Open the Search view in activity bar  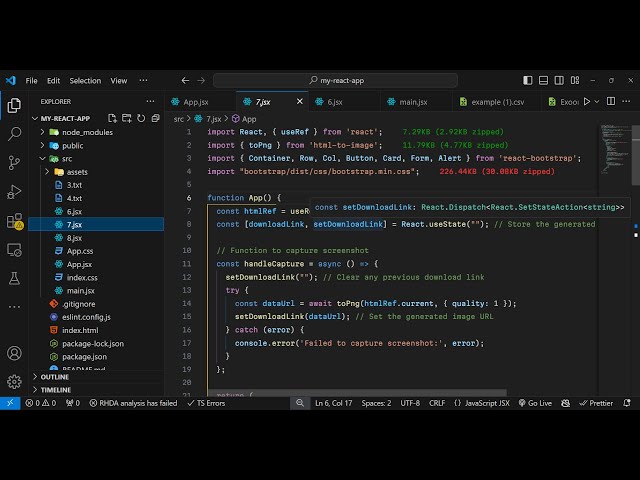pos(14,133)
